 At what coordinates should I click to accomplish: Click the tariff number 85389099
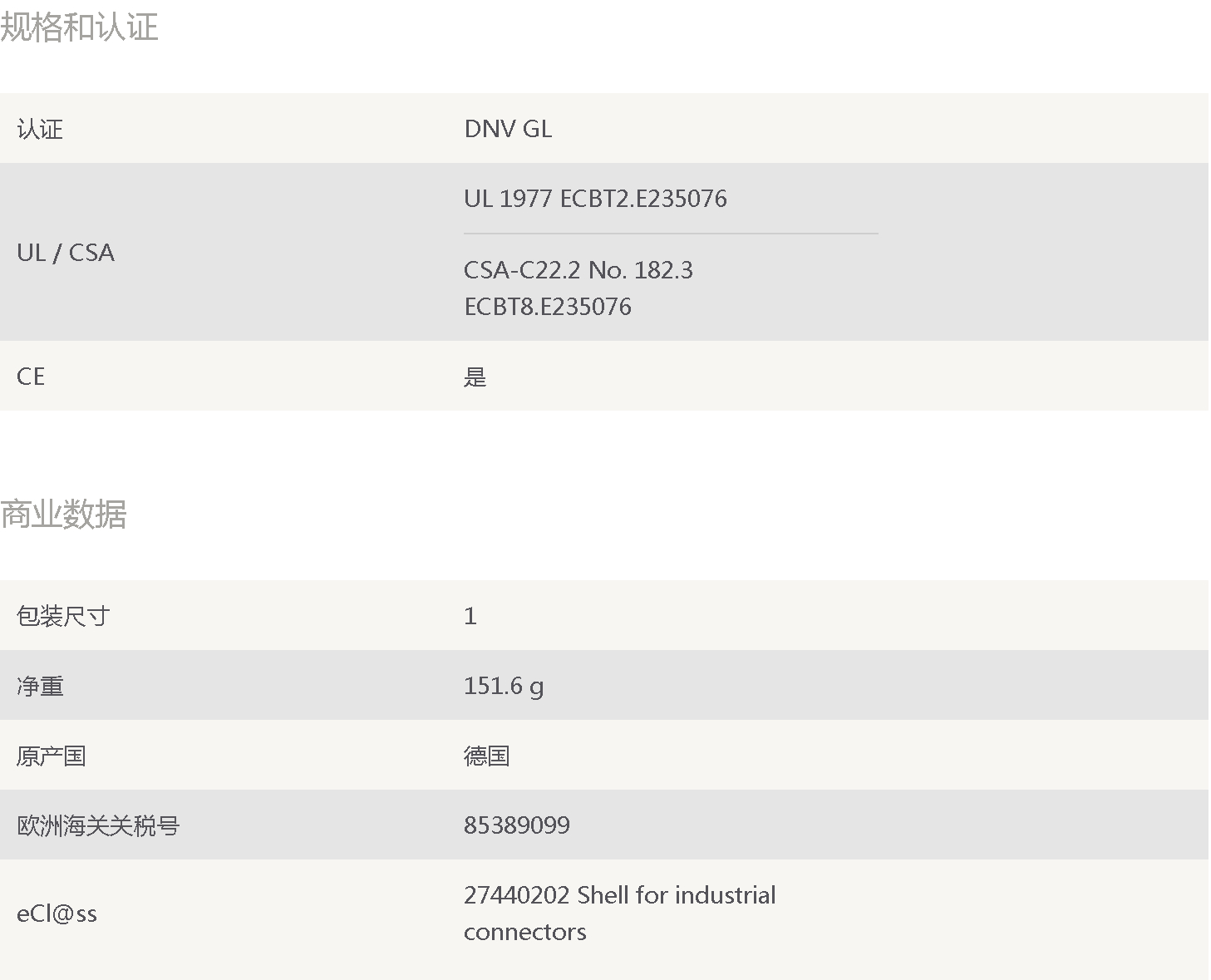click(x=517, y=825)
